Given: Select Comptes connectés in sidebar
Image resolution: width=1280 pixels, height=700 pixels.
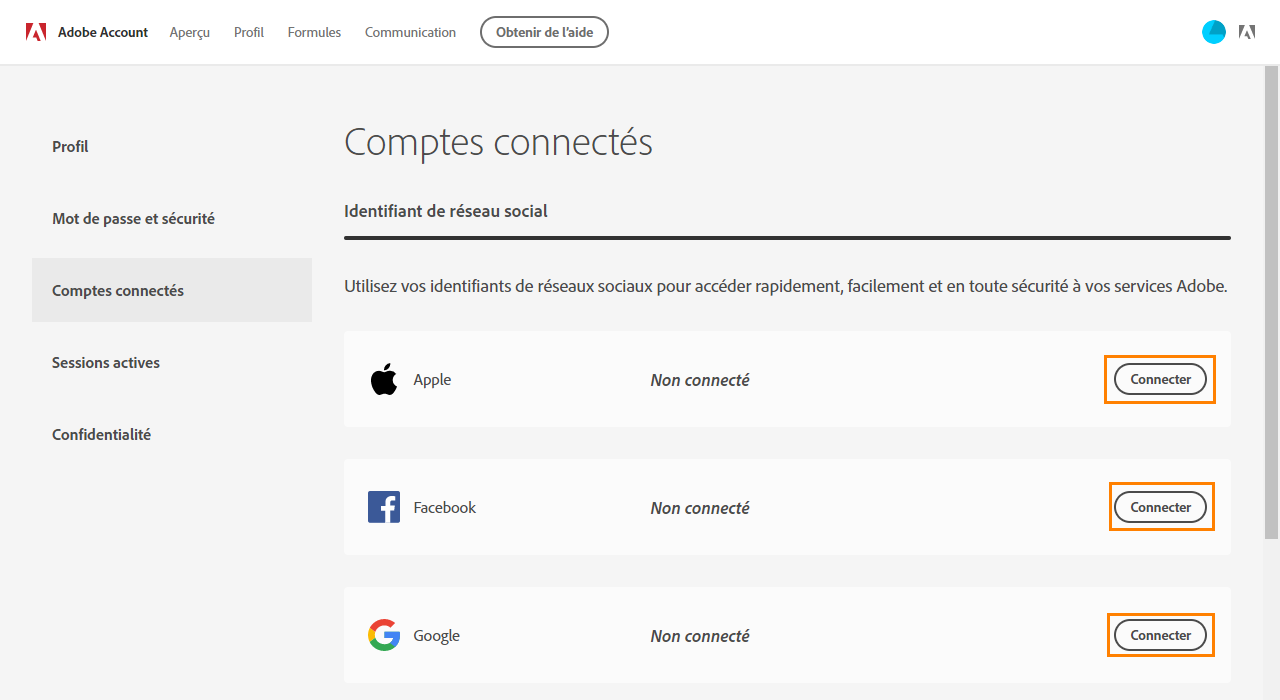Looking at the screenshot, I should tap(118, 291).
